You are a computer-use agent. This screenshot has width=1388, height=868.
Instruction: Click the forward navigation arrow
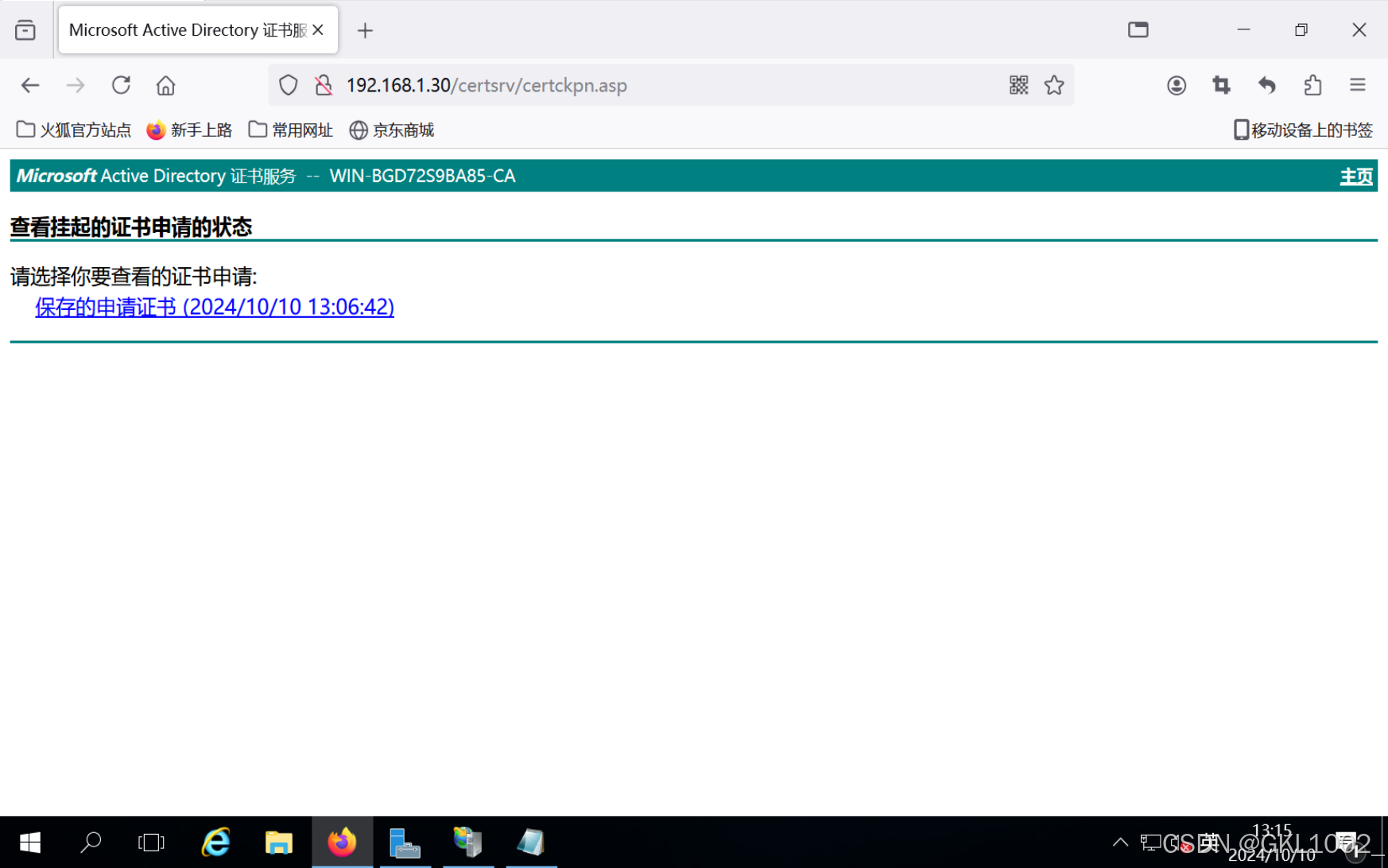[76, 85]
